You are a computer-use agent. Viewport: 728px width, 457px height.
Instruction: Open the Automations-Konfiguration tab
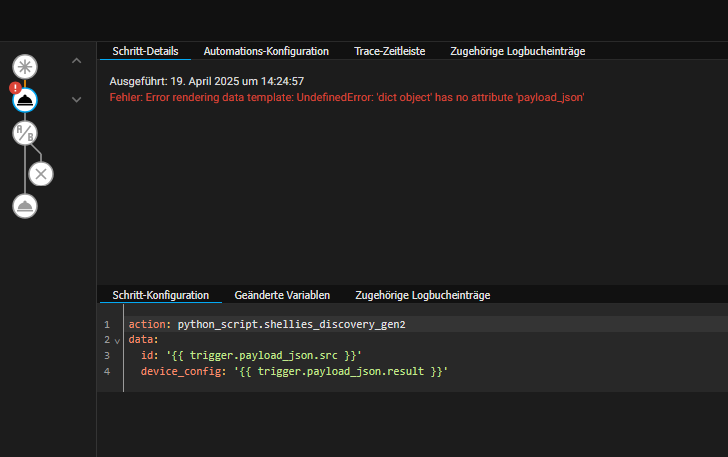pos(266,51)
